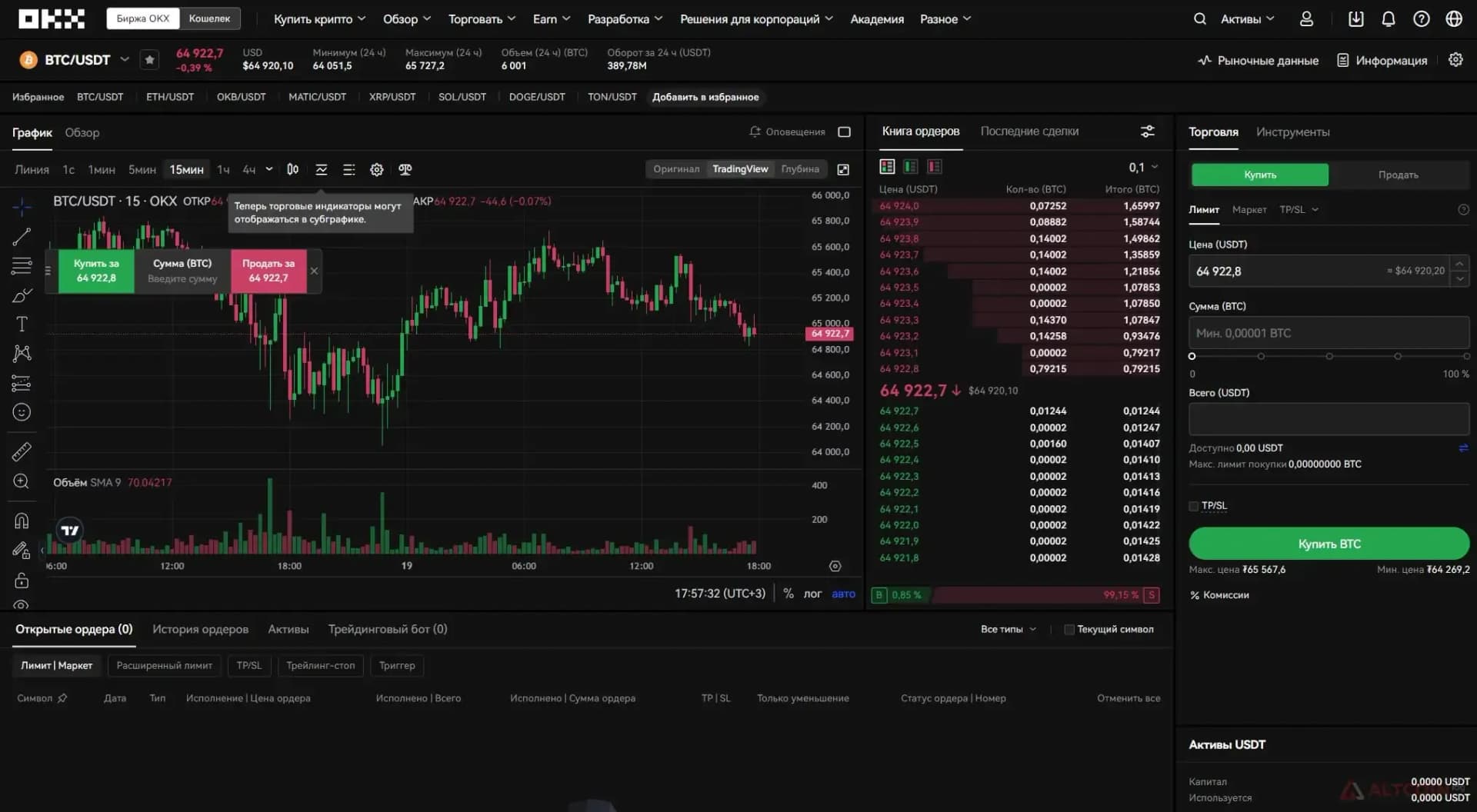Select the ruler measure tool
Screen dimensions: 1477x812
coord(22,451)
